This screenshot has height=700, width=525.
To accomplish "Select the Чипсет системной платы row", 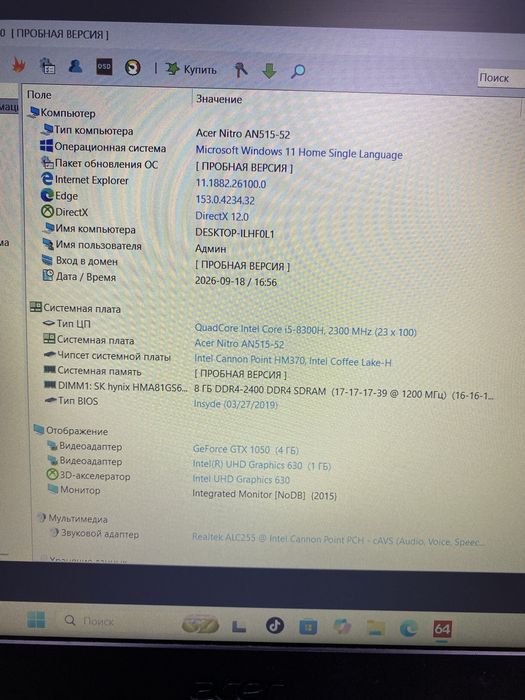I will point(107,356).
